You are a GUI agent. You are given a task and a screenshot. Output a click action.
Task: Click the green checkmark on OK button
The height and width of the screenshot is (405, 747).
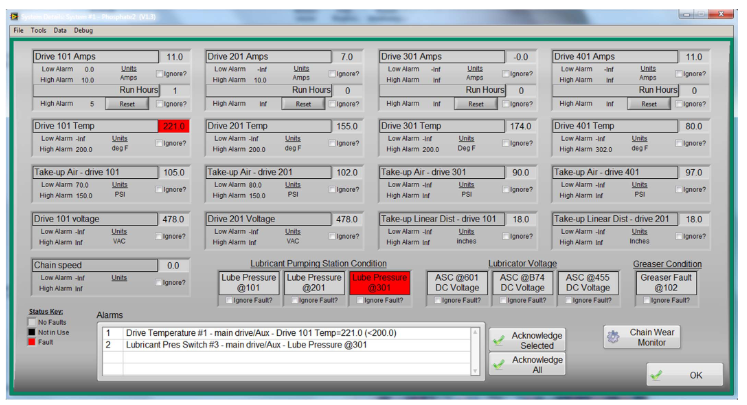point(656,375)
